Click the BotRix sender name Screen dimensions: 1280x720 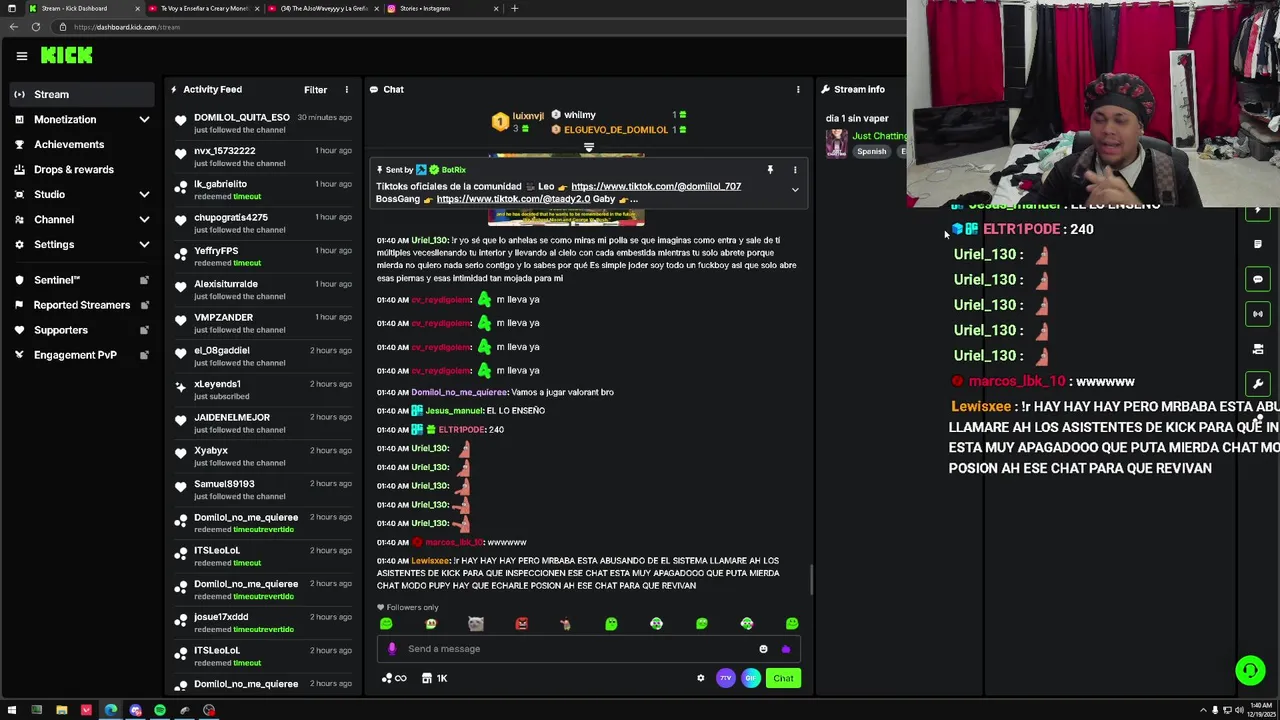453,170
